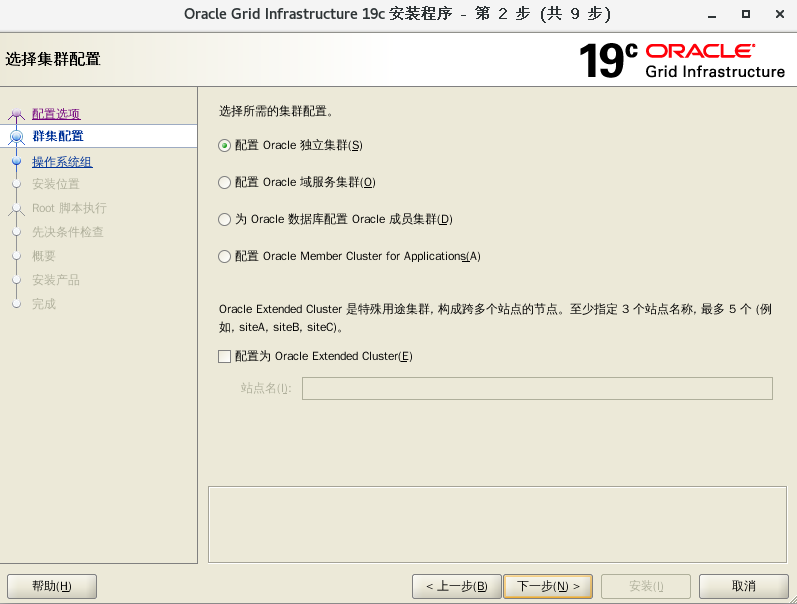The image size is (797, 604).
Task: Choose 配置 Oracle 域服务集群 radio option
Action: pyautogui.click(x=224, y=183)
